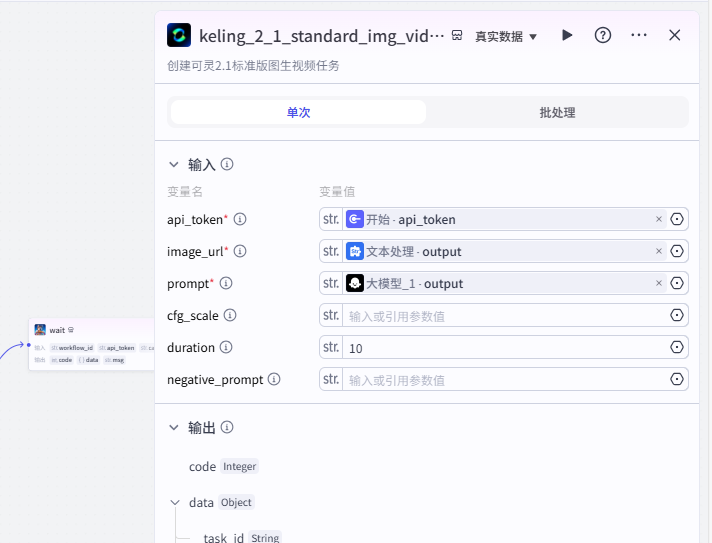Clear the 开始 - api_token reference

659,219
